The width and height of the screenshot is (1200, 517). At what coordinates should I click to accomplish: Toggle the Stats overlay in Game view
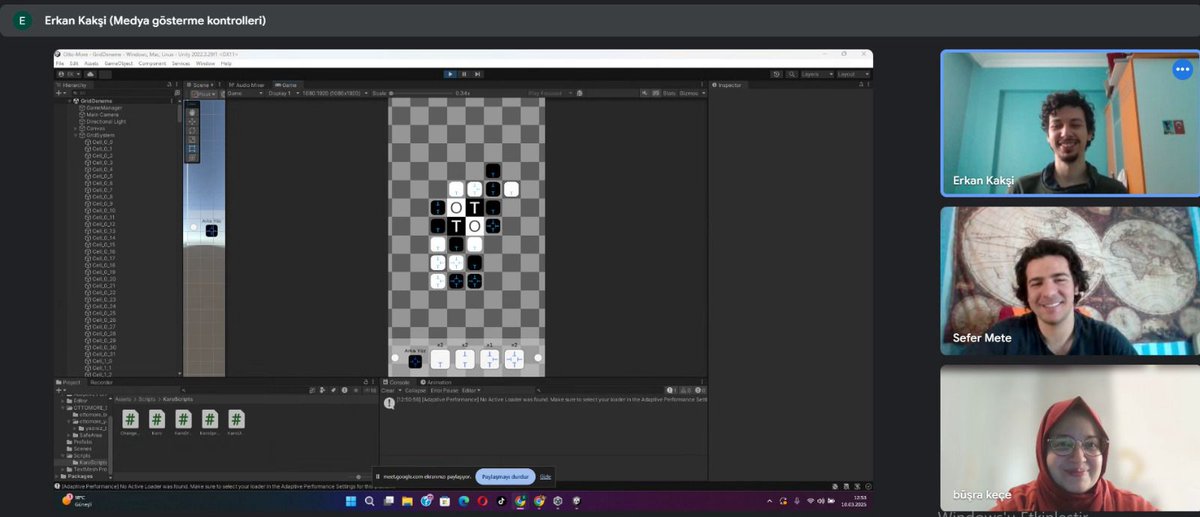click(x=669, y=93)
